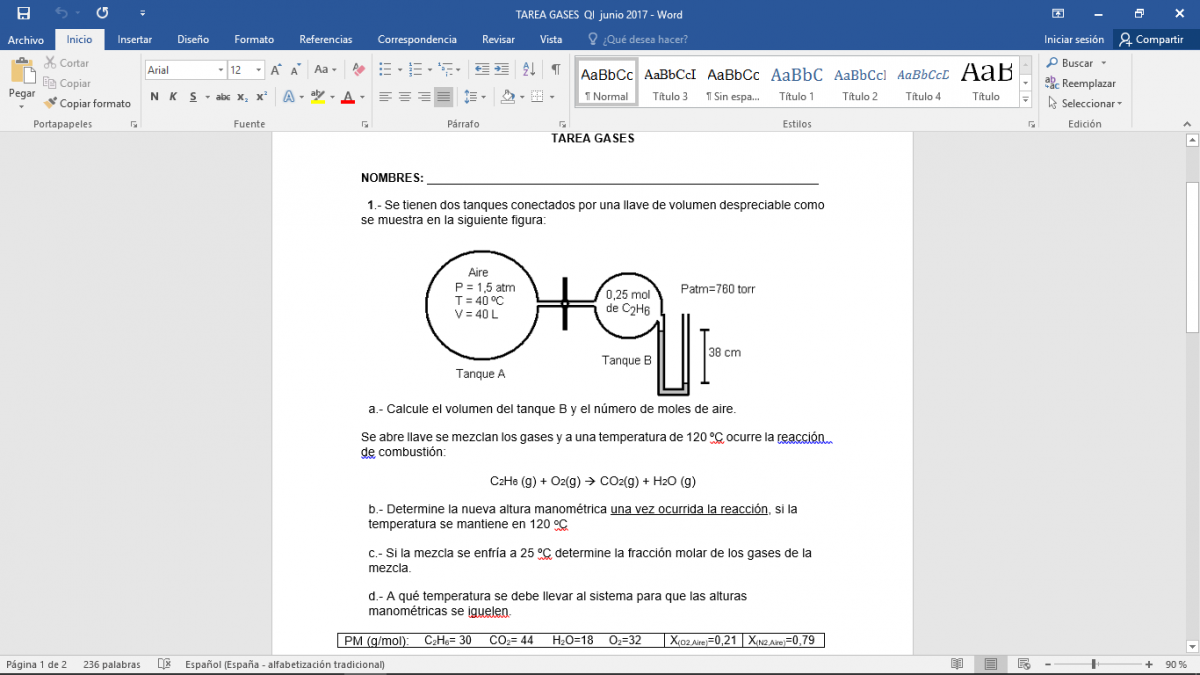This screenshot has width=1200, height=675.
Task: Click the Save icon in title bar
Action: [23, 13]
